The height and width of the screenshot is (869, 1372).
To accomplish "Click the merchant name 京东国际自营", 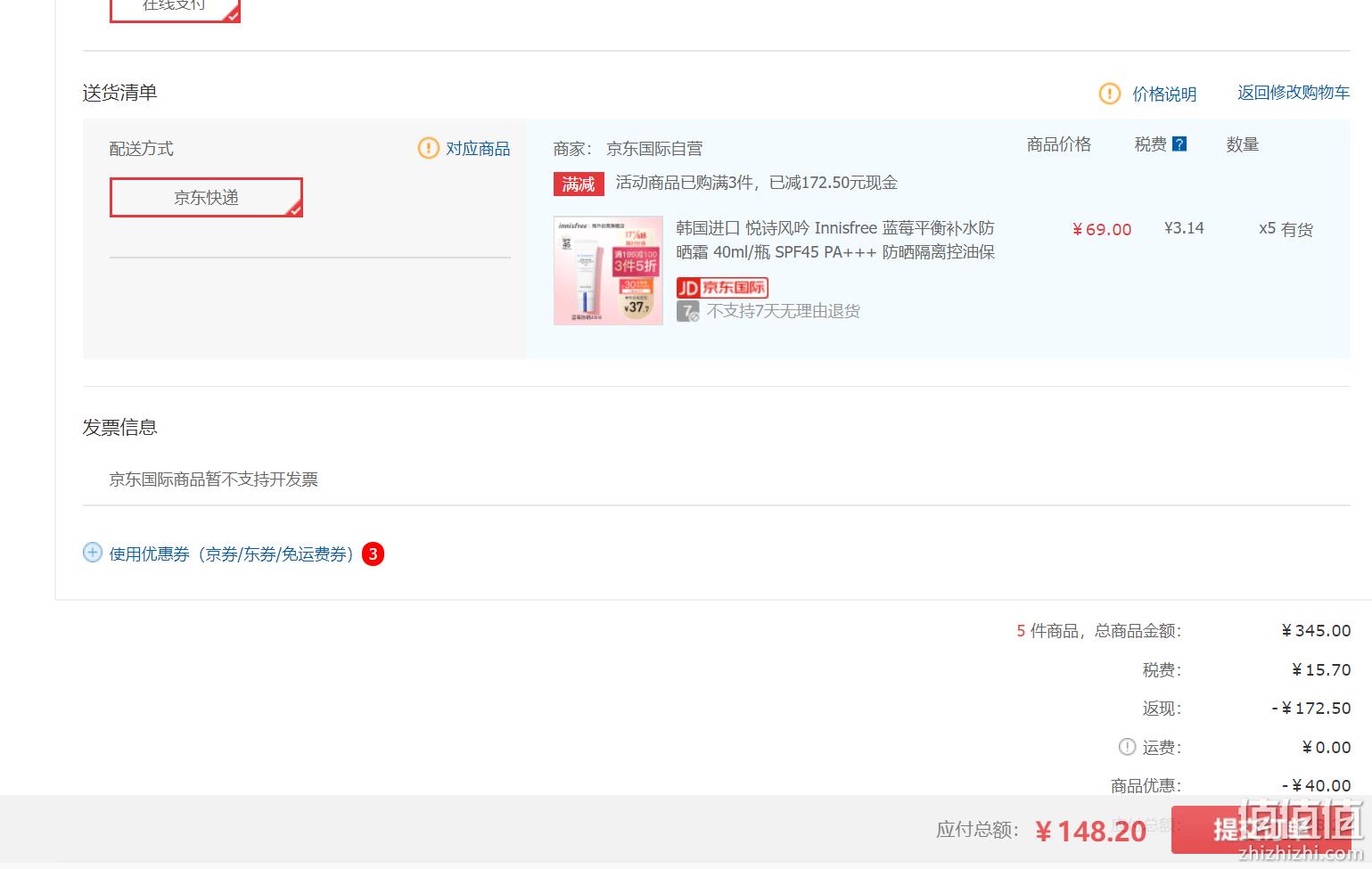I will [654, 149].
